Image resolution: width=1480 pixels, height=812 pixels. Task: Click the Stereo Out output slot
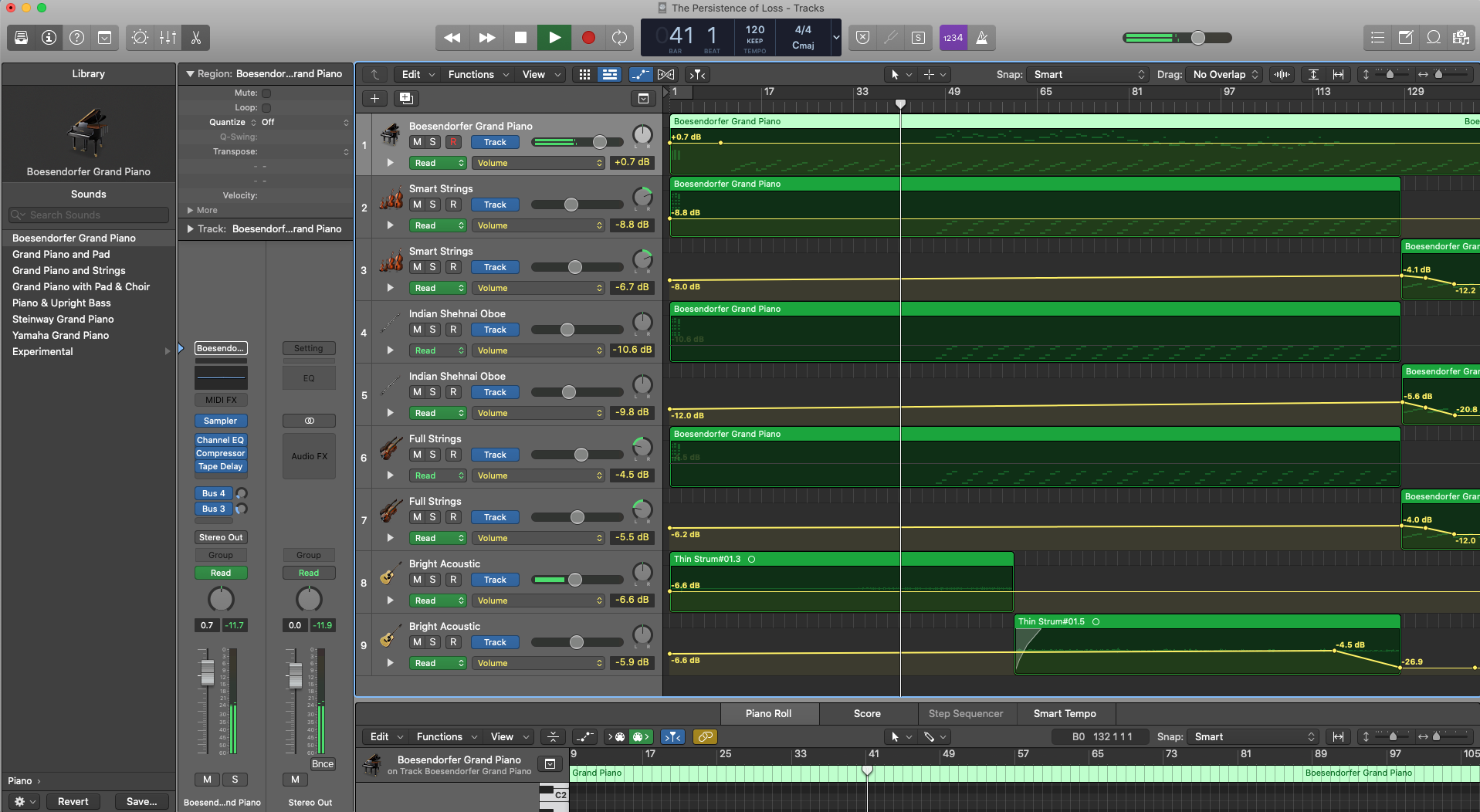221,537
